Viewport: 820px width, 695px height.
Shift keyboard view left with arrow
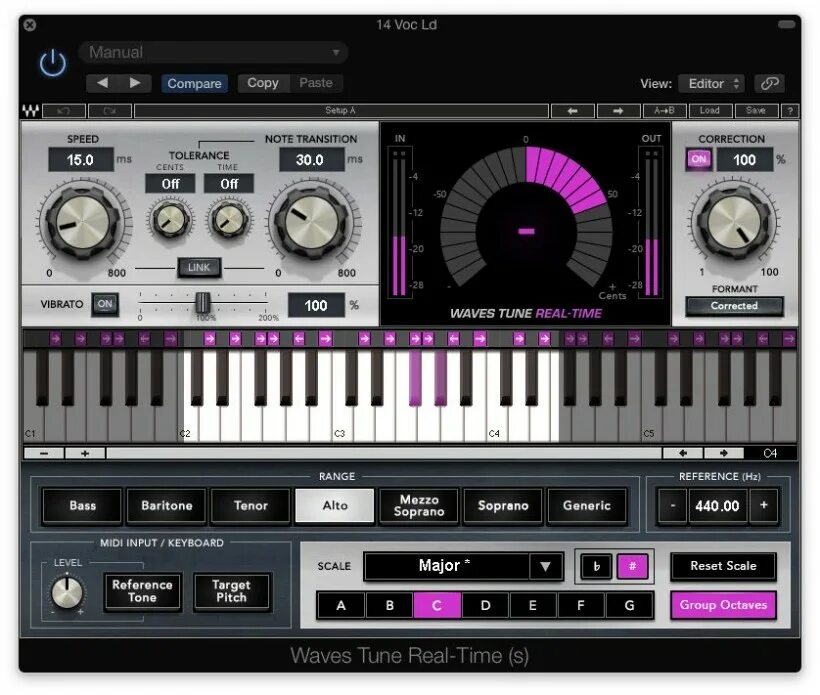click(682, 453)
